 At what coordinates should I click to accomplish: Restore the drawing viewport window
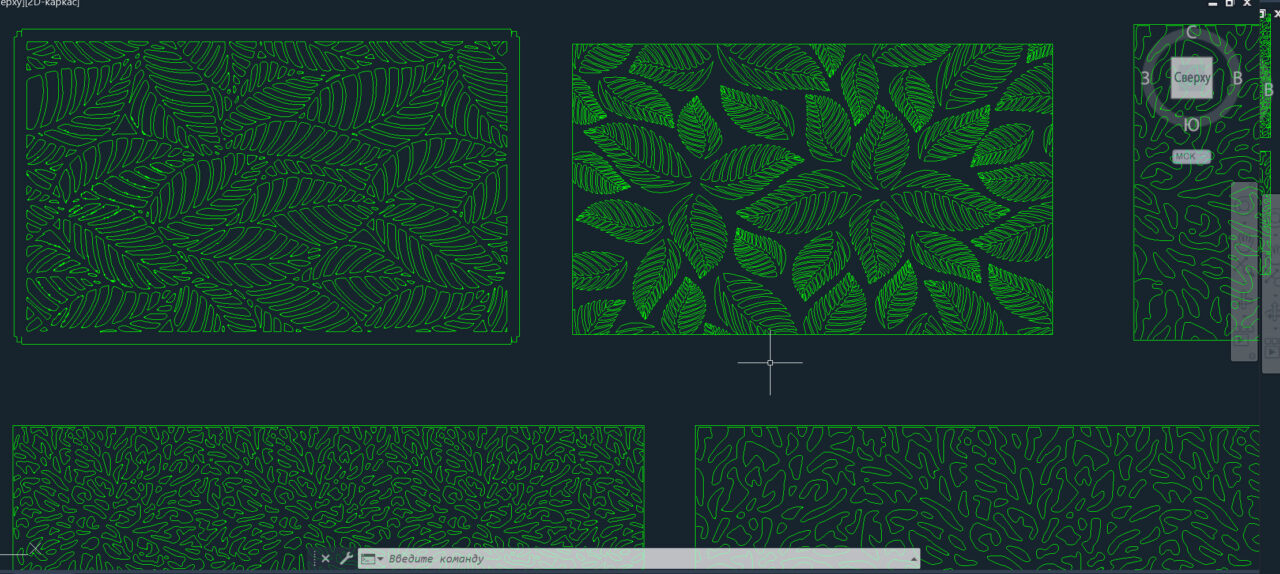(x=1231, y=3)
